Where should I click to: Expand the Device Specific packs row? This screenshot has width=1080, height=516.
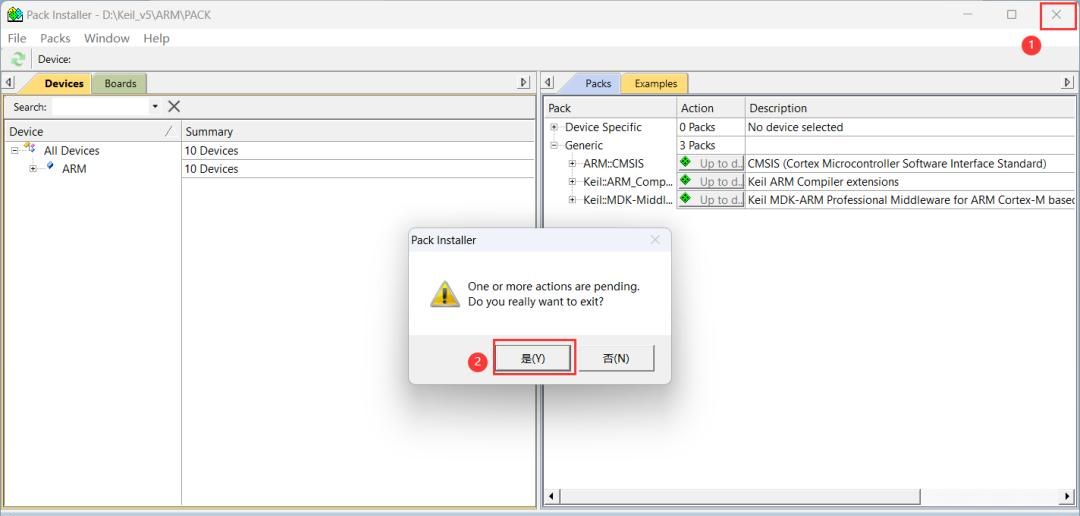click(554, 127)
